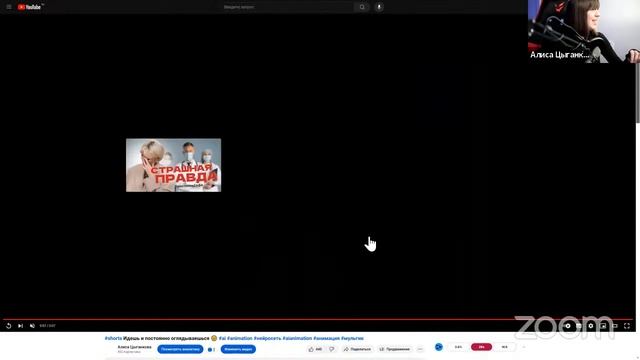Click the blue edit video button
Viewport: 640px width, 360px height.
238,349
